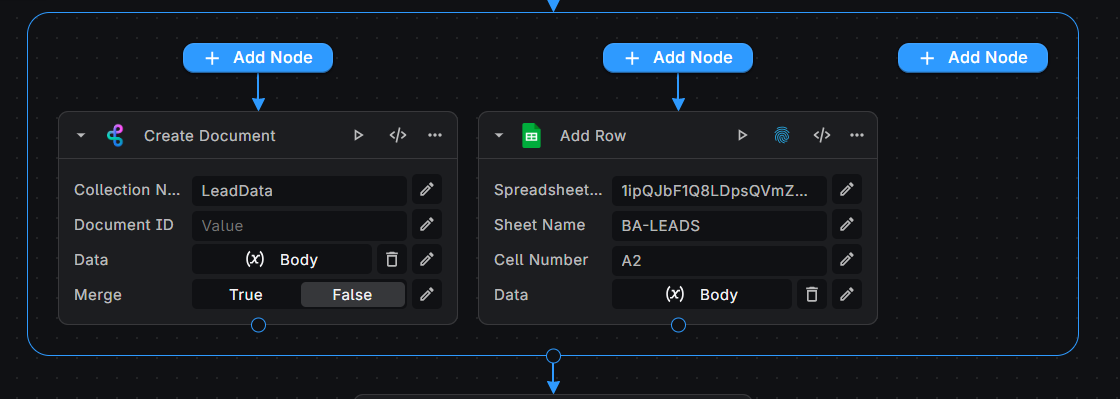Edit Add Row Data field with pencil

847,294
